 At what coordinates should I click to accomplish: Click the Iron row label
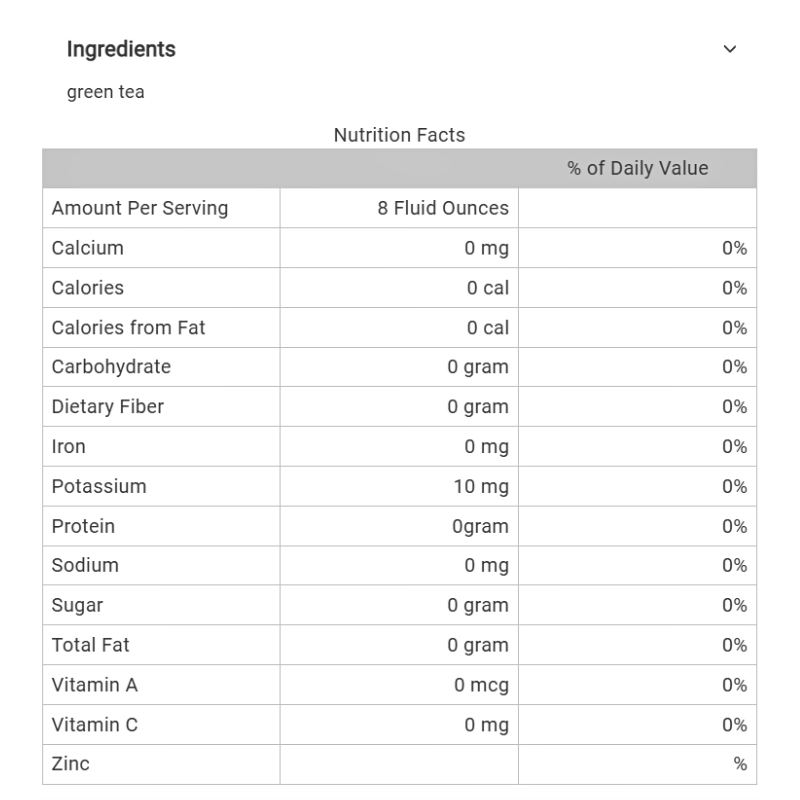click(x=69, y=447)
